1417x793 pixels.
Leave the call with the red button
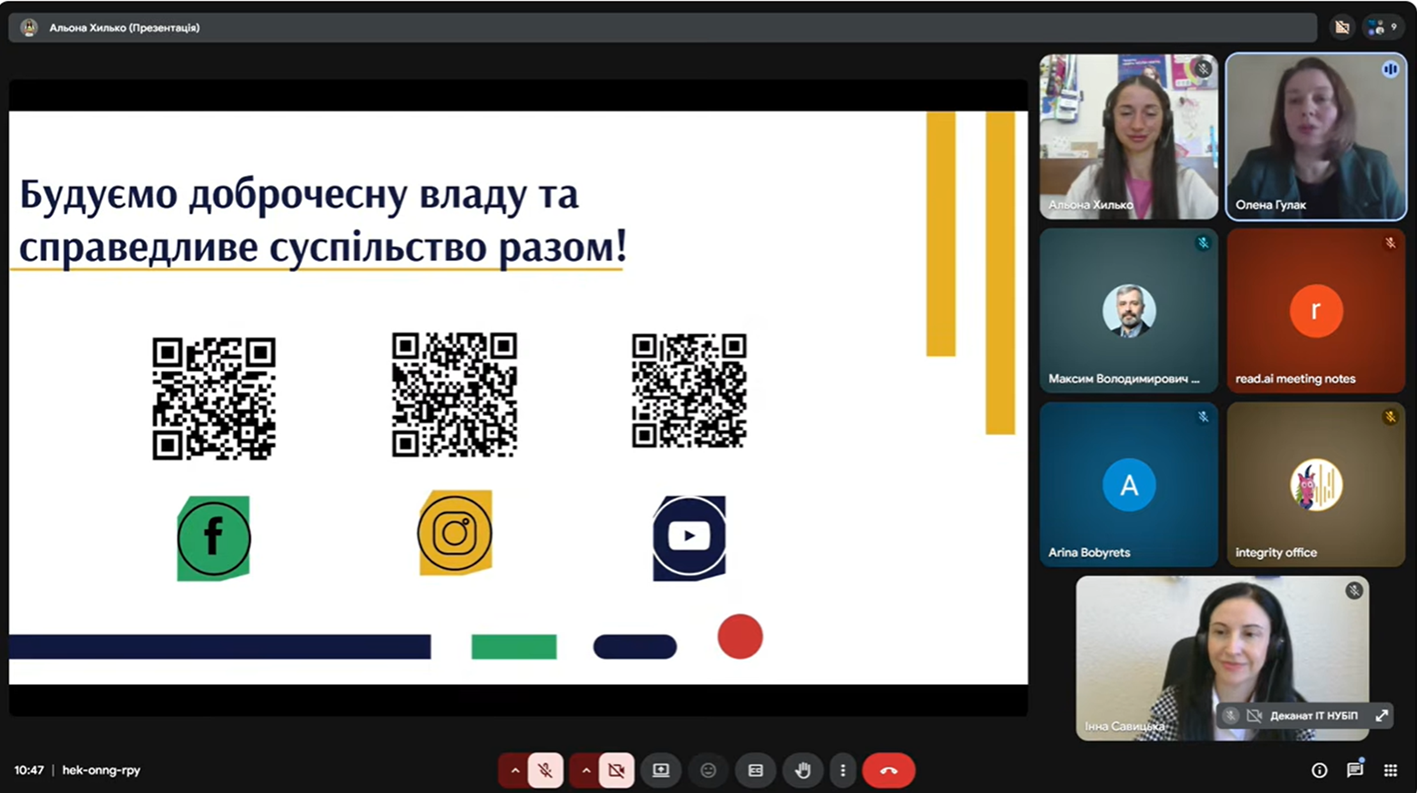coord(889,771)
